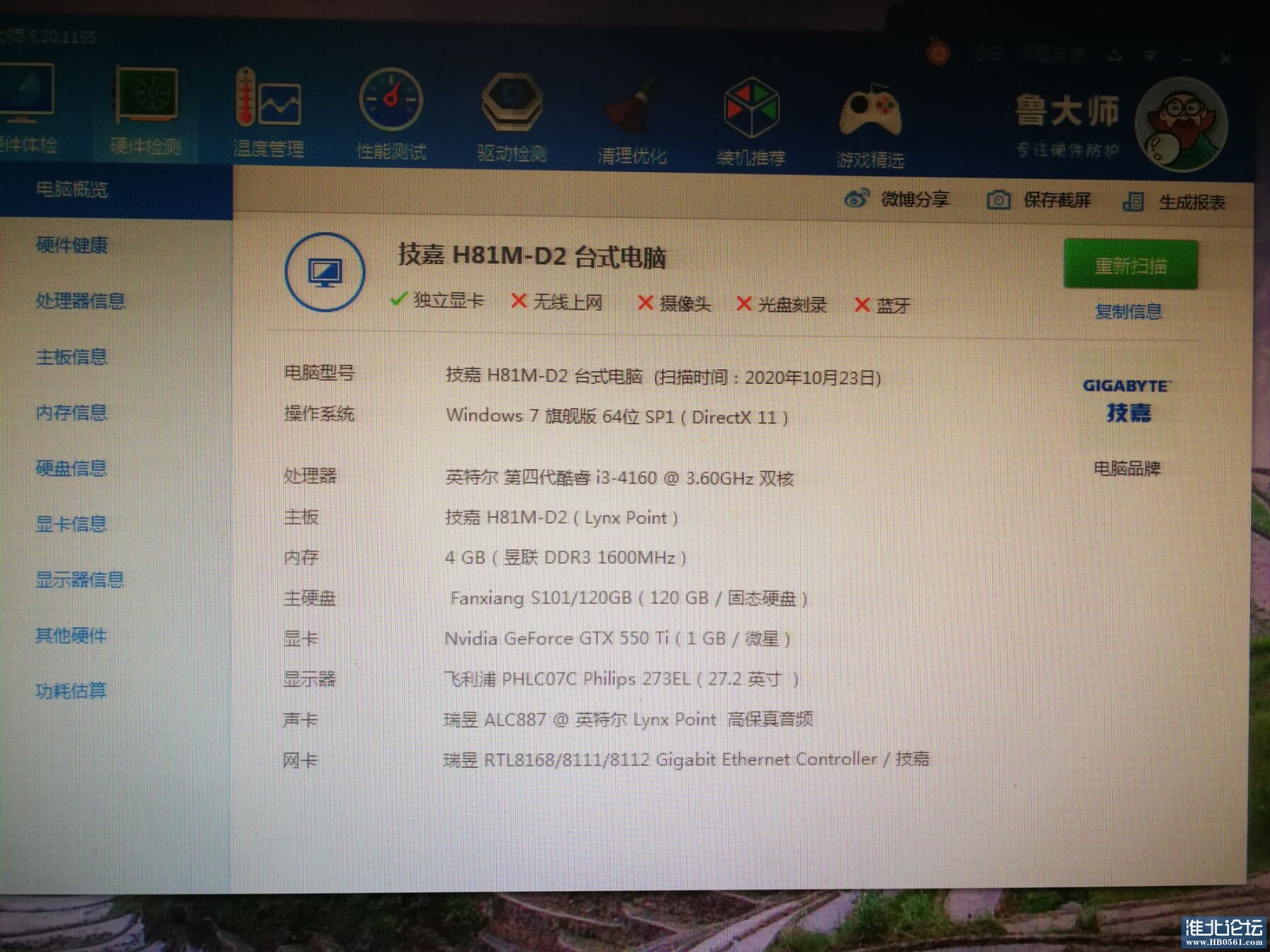
Task: Click memory value 4 GB DDR3 1600MHz
Action: pyautogui.click(x=566, y=557)
